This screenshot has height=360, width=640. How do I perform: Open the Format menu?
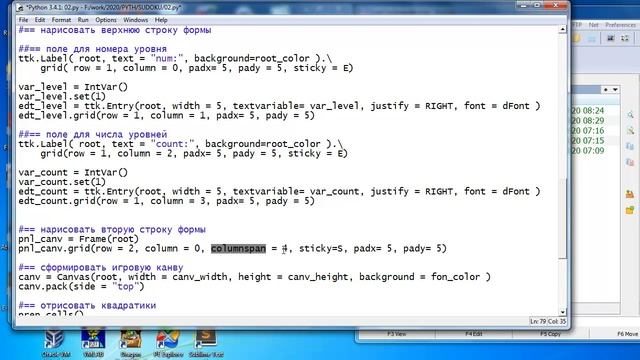pyautogui.click(x=61, y=20)
